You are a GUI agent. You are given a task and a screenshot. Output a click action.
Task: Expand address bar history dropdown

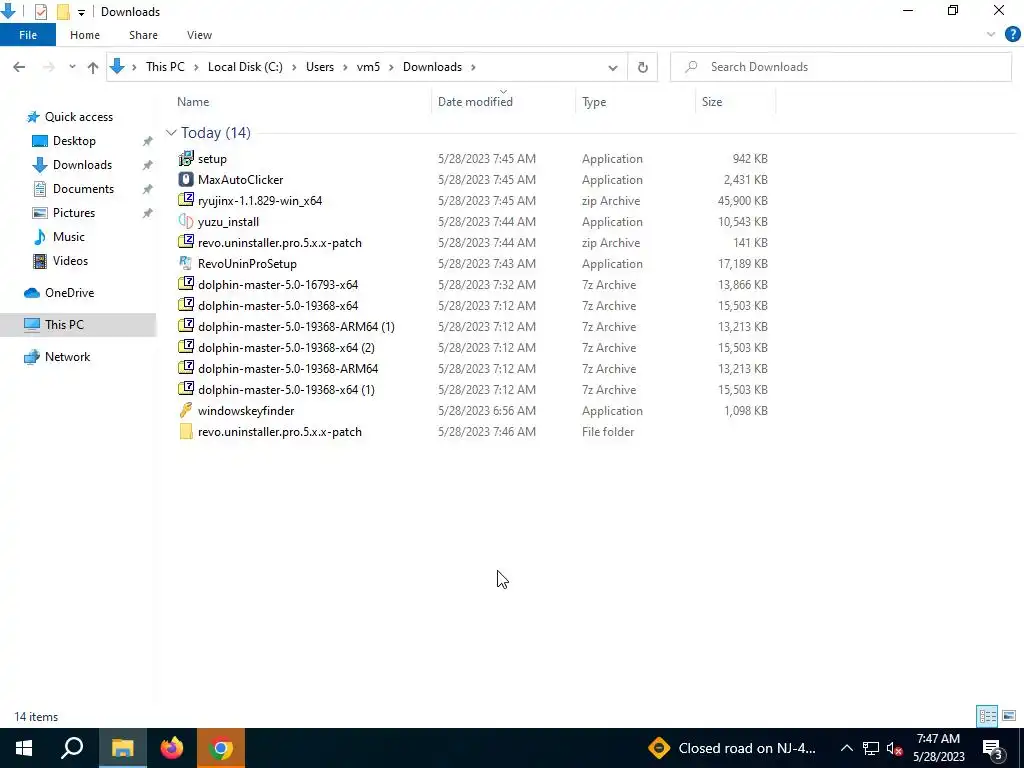coord(613,67)
